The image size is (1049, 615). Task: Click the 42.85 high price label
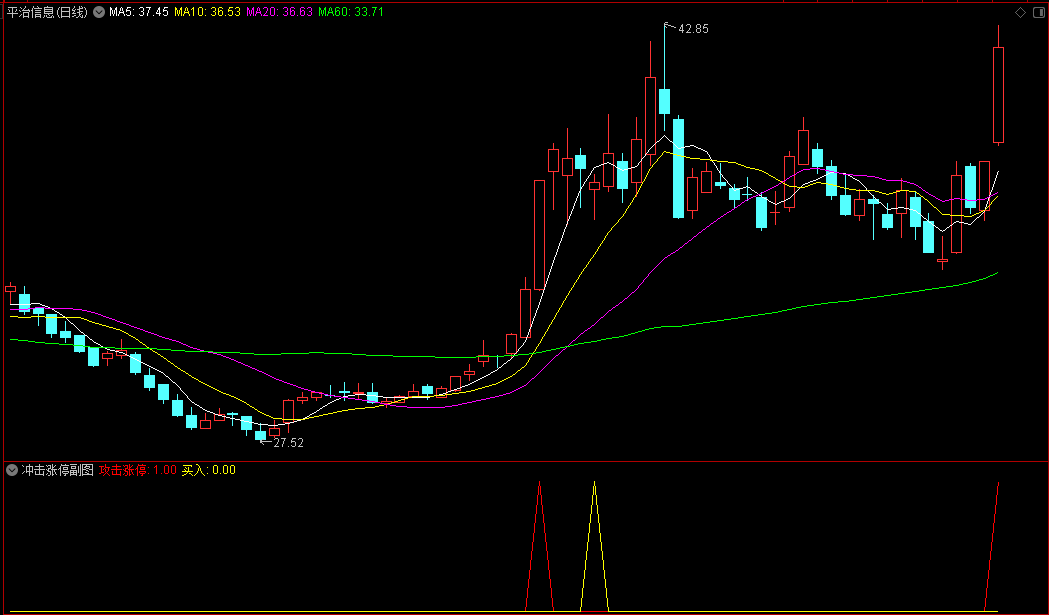pyautogui.click(x=693, y=29)
